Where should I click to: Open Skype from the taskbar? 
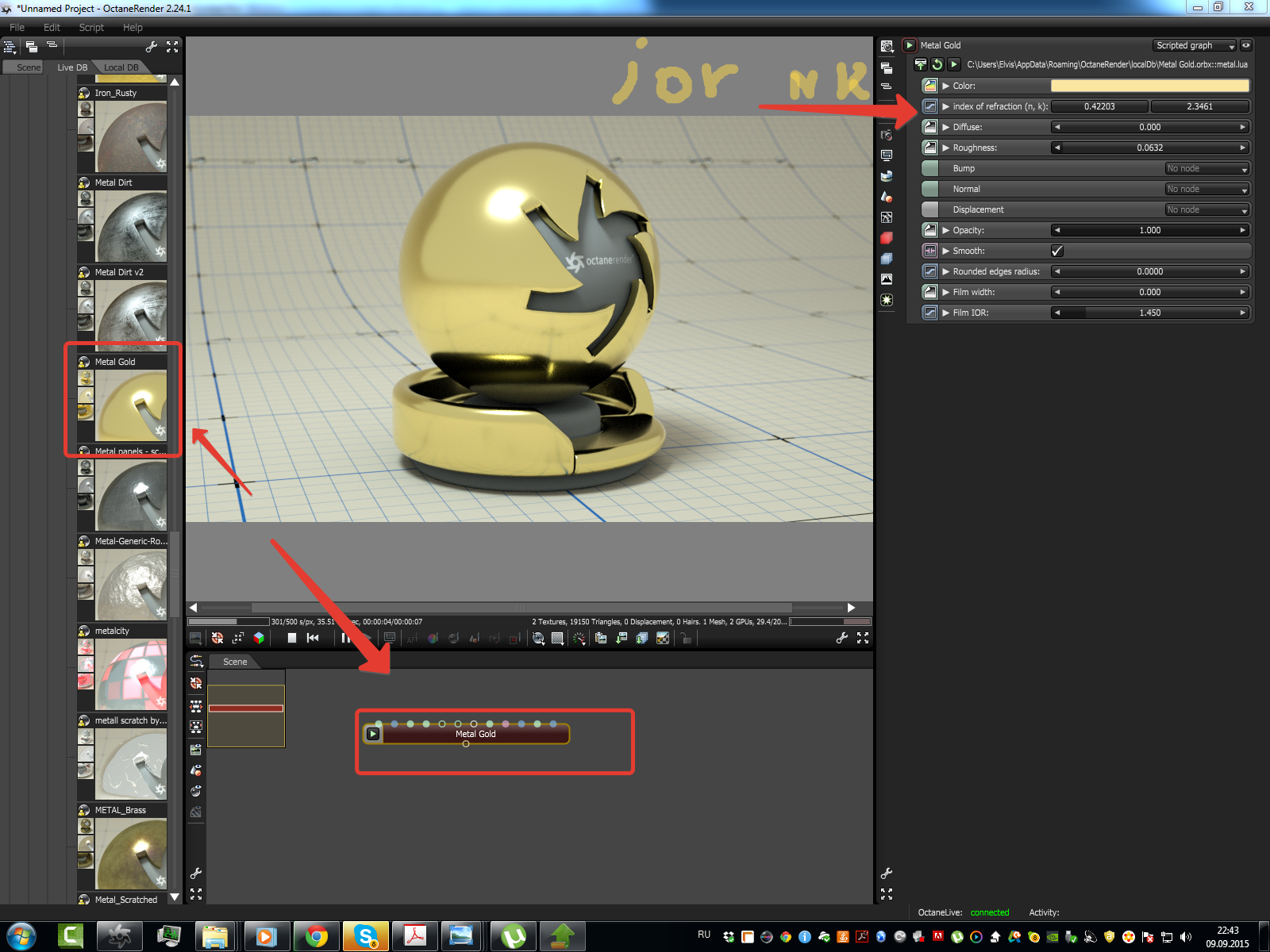[x=366, y=937]
